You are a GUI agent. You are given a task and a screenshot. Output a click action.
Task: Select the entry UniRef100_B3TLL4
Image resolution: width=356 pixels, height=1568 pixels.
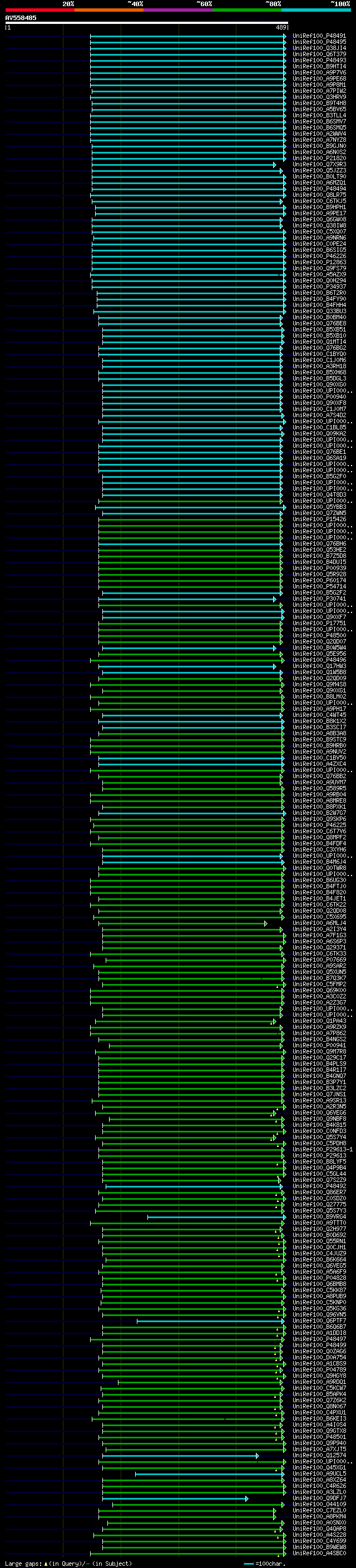click(319, 115)
